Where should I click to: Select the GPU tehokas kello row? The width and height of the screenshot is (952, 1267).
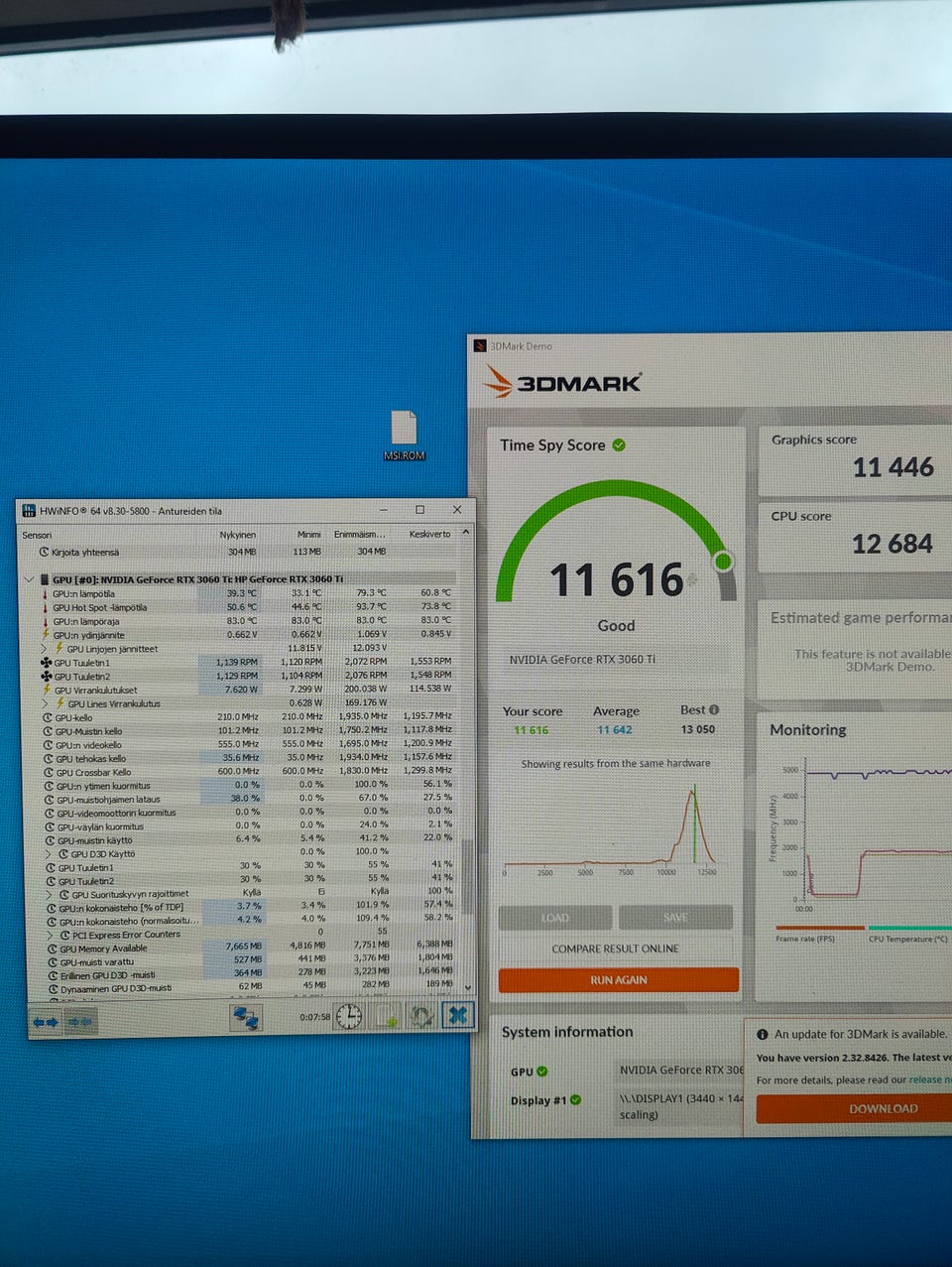pyautogui.click(x=246, y=758)
